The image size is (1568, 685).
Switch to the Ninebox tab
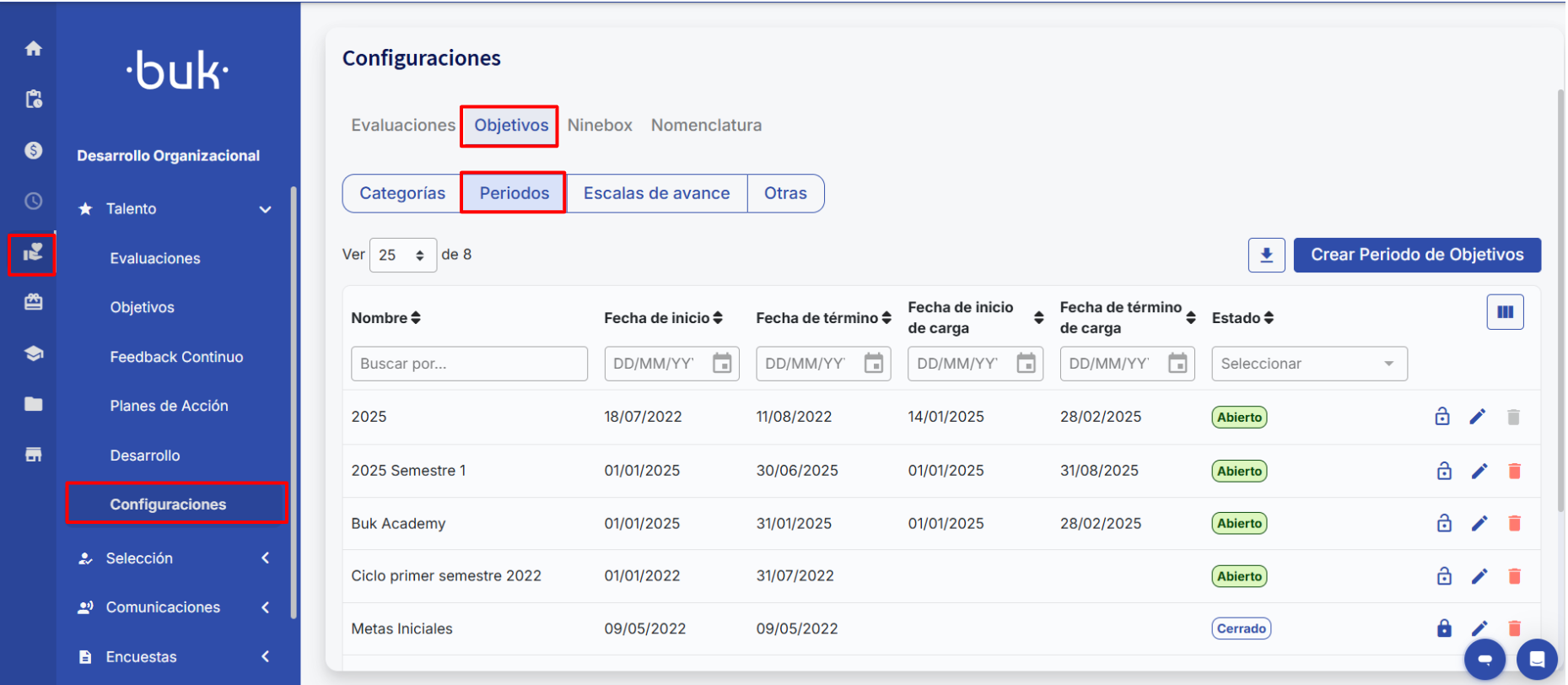click(x=599, y=126)
